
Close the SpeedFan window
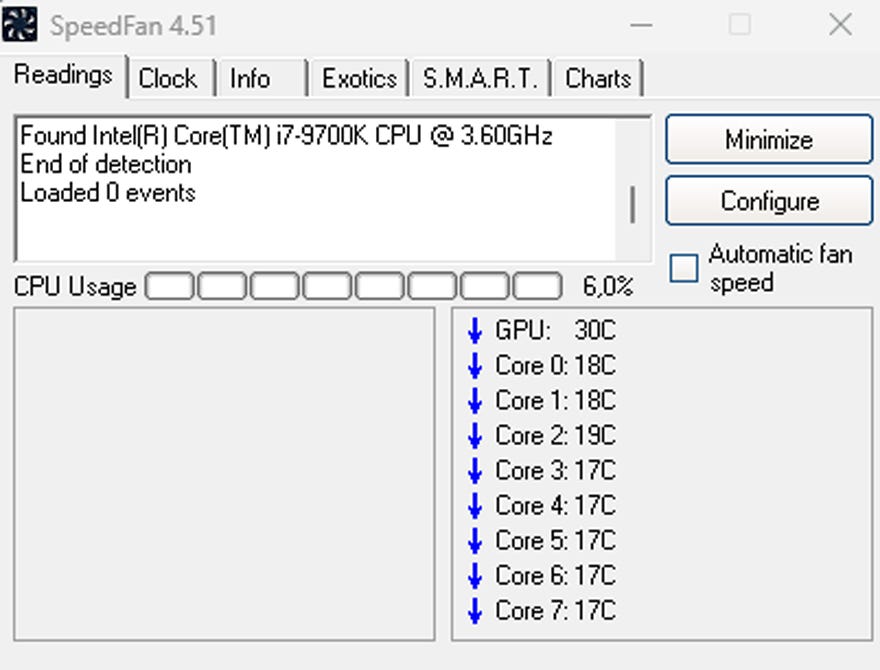[840, 25]
